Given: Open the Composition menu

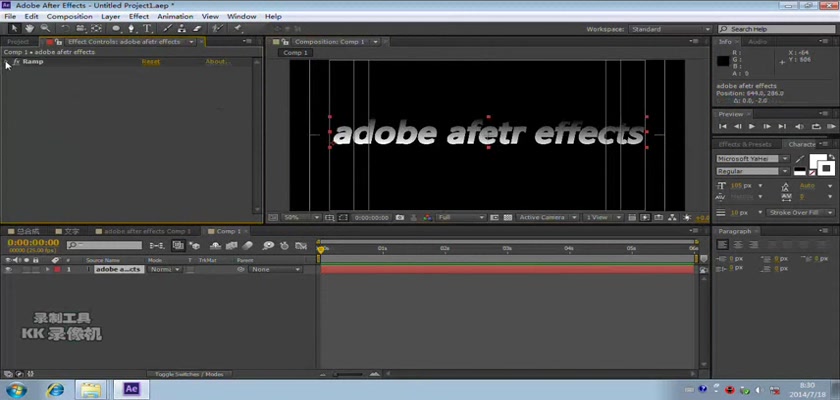Looking at the screenshot, I should click(x=70, y=17).
